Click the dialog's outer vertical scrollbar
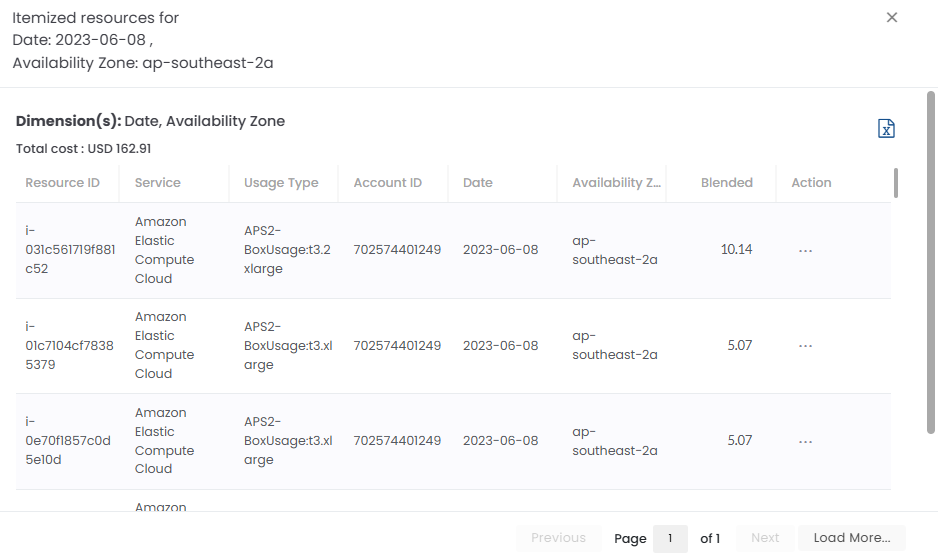The width and height of the screenshot is (938, 553). [931, 260]
